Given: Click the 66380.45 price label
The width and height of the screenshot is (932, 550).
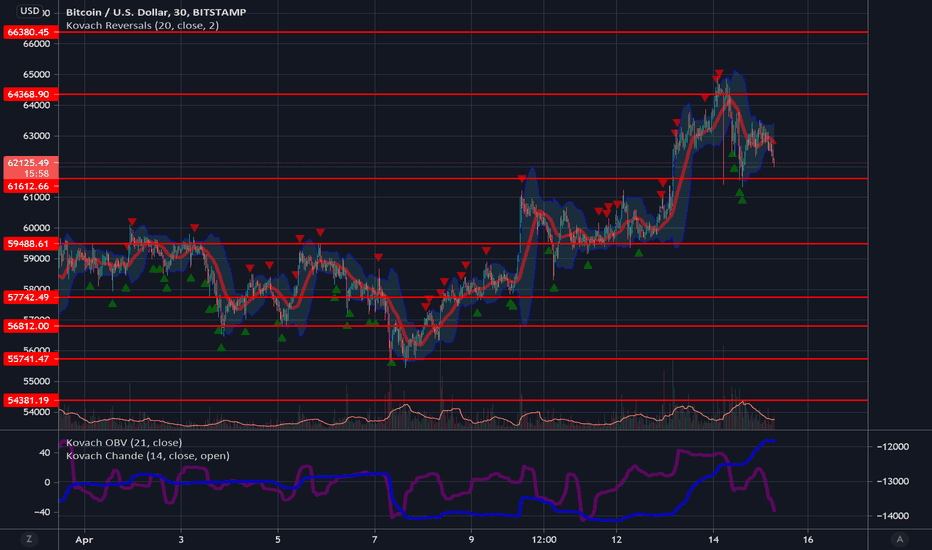Looking at the screenshot, I should tap(31, 32).
